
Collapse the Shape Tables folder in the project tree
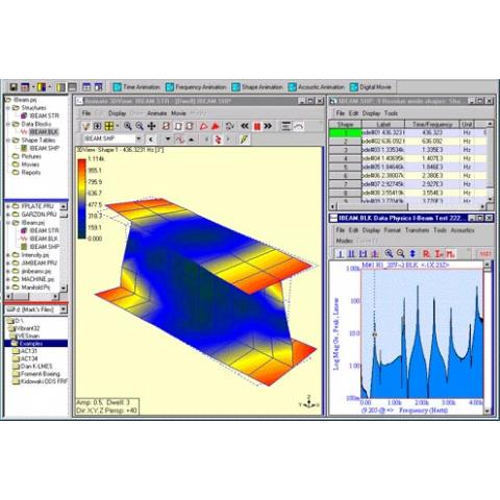pos(8,140)
